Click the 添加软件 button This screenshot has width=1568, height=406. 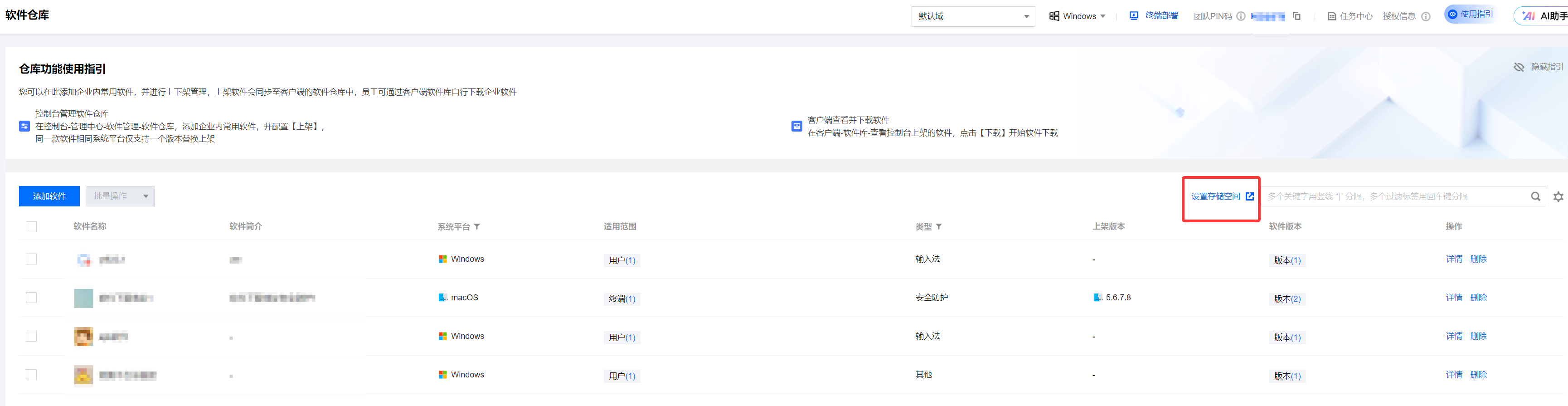(49, 196)
